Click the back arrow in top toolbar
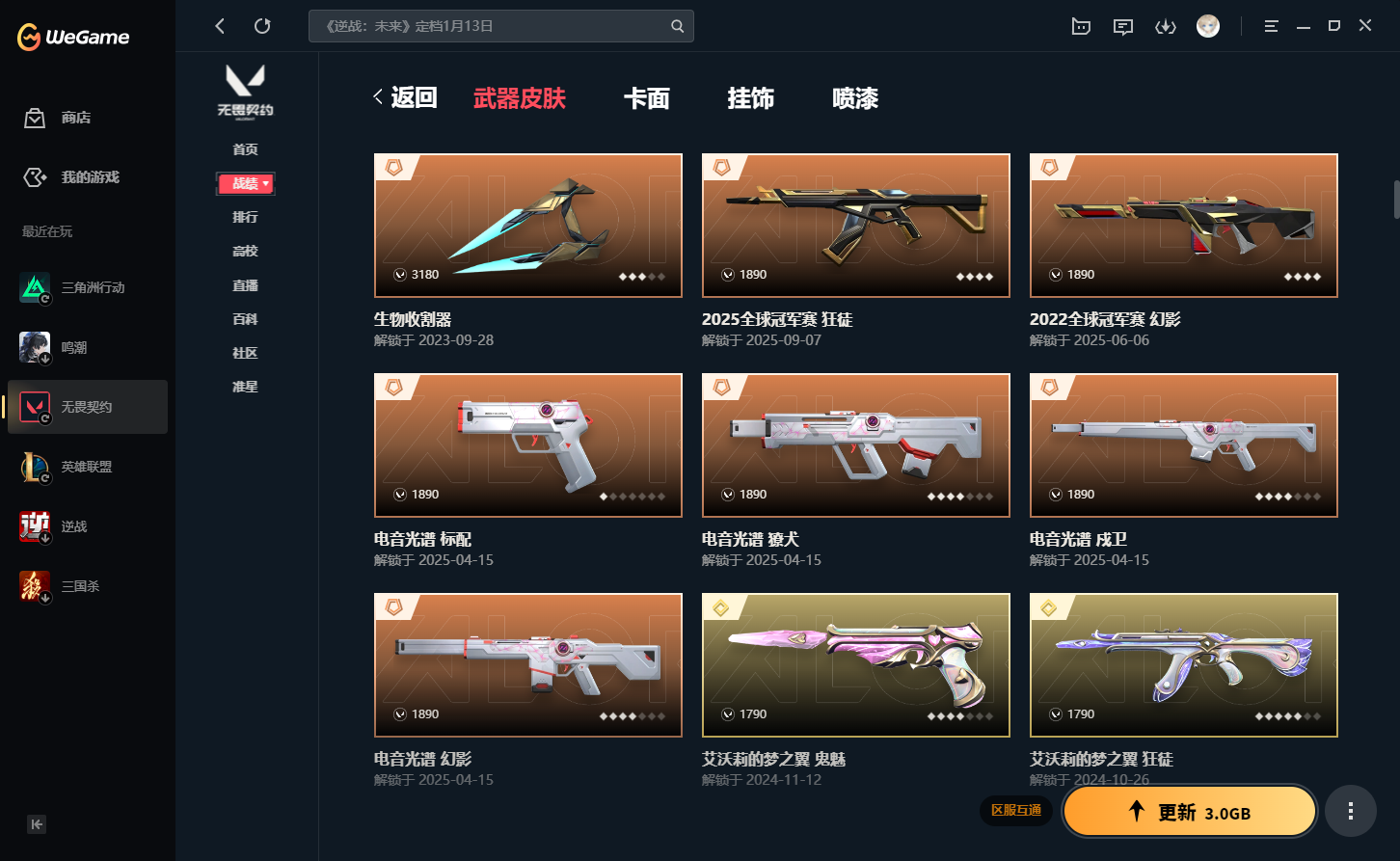The image size is (1400, 861). point(220,26)
